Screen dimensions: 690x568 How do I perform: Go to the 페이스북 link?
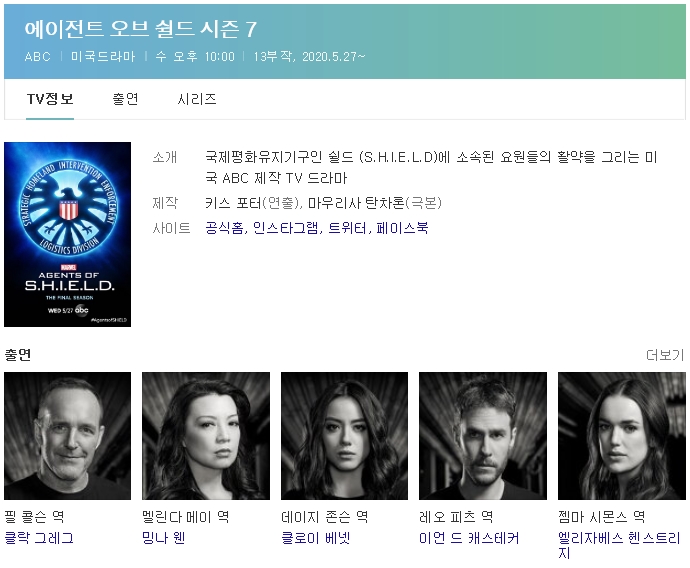(402, 228)
